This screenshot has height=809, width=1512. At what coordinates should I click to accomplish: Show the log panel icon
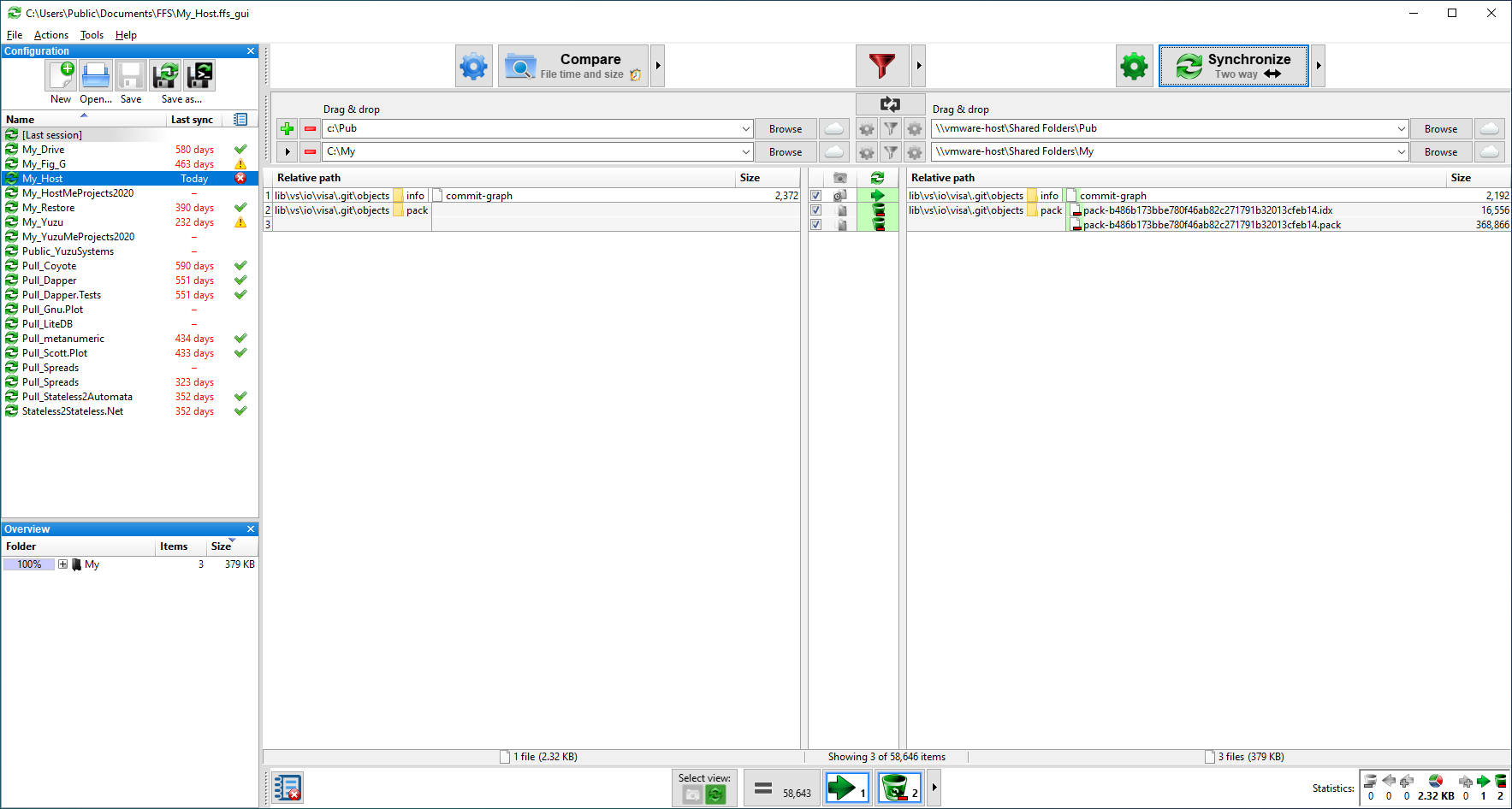pos(288,788)
